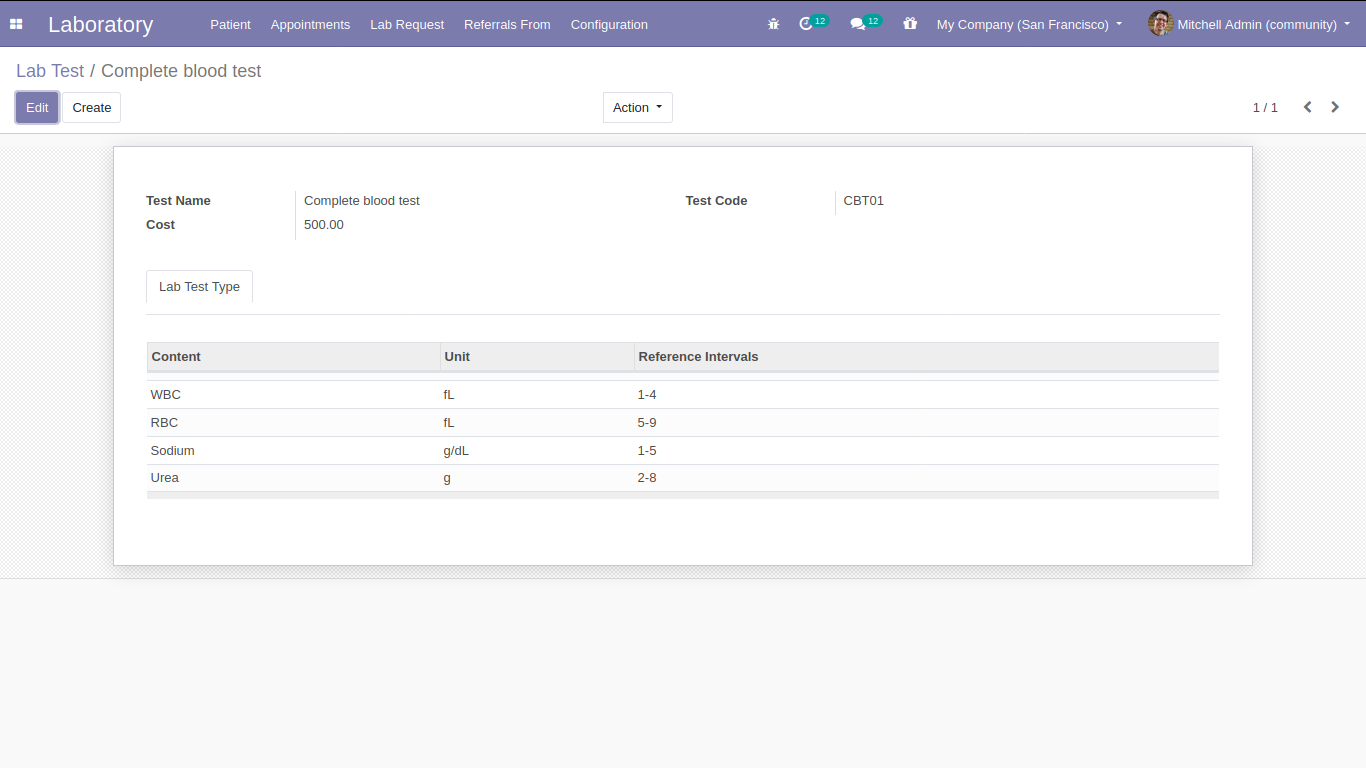Open Mitchell Admin user menu
Image resolution: width=1366 pixels, height=768 pixels.
[1257, 24]
